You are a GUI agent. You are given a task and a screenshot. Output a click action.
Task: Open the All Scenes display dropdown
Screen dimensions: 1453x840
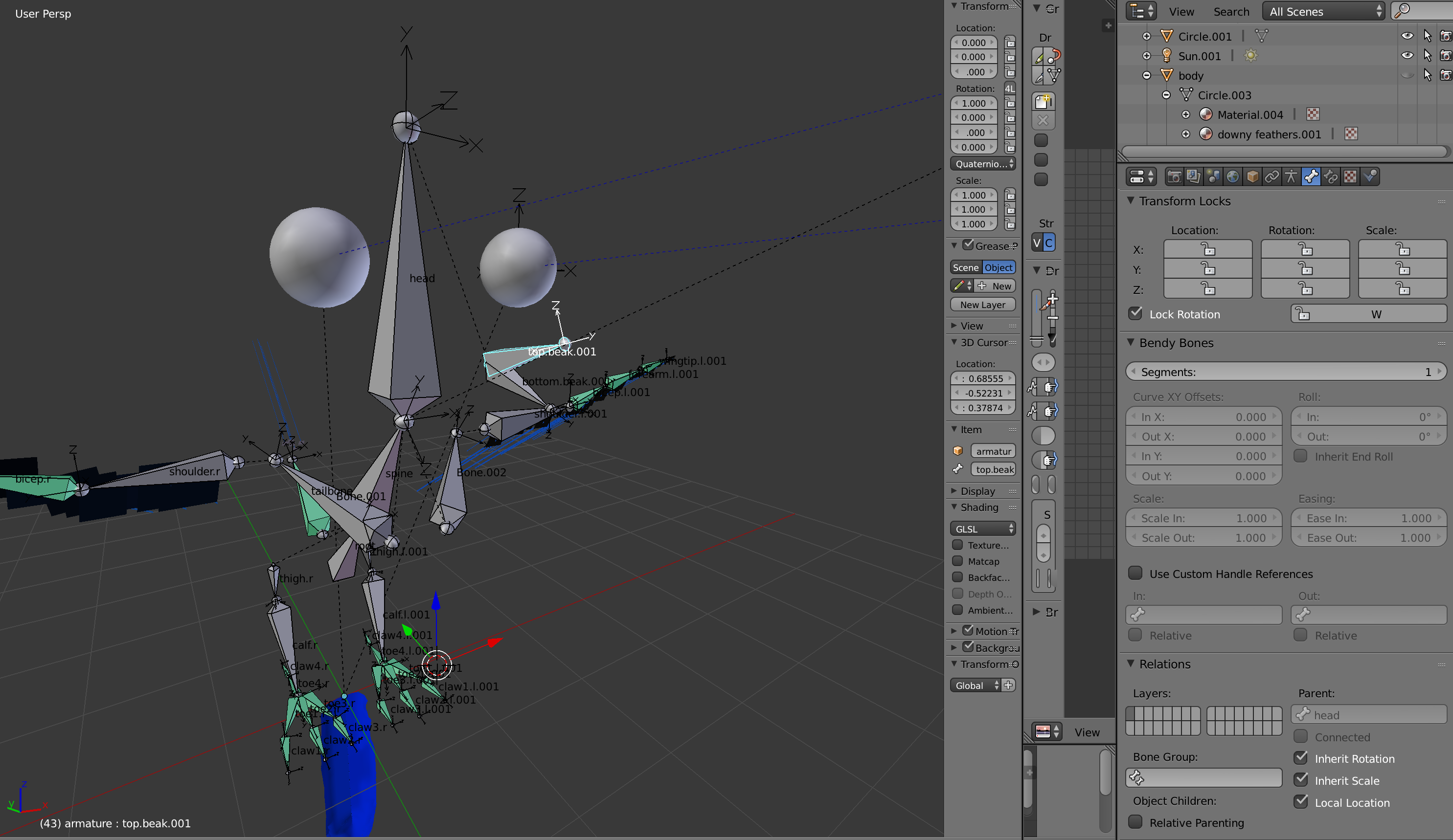[1323, 11]
